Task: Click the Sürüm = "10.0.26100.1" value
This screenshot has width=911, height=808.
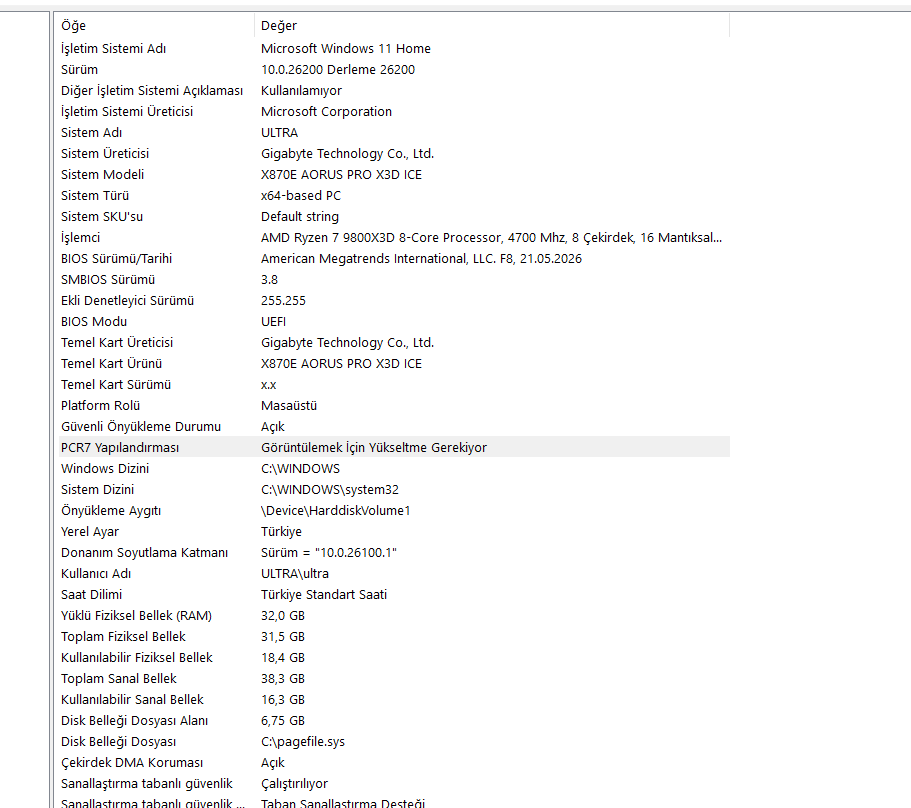Action: coord(328,552)
